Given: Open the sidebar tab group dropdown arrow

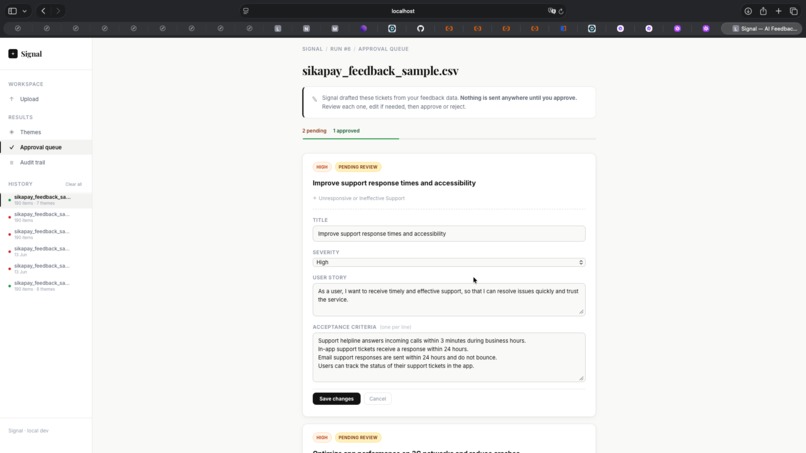Looking at the screenshot, I should tap(24, 11).
